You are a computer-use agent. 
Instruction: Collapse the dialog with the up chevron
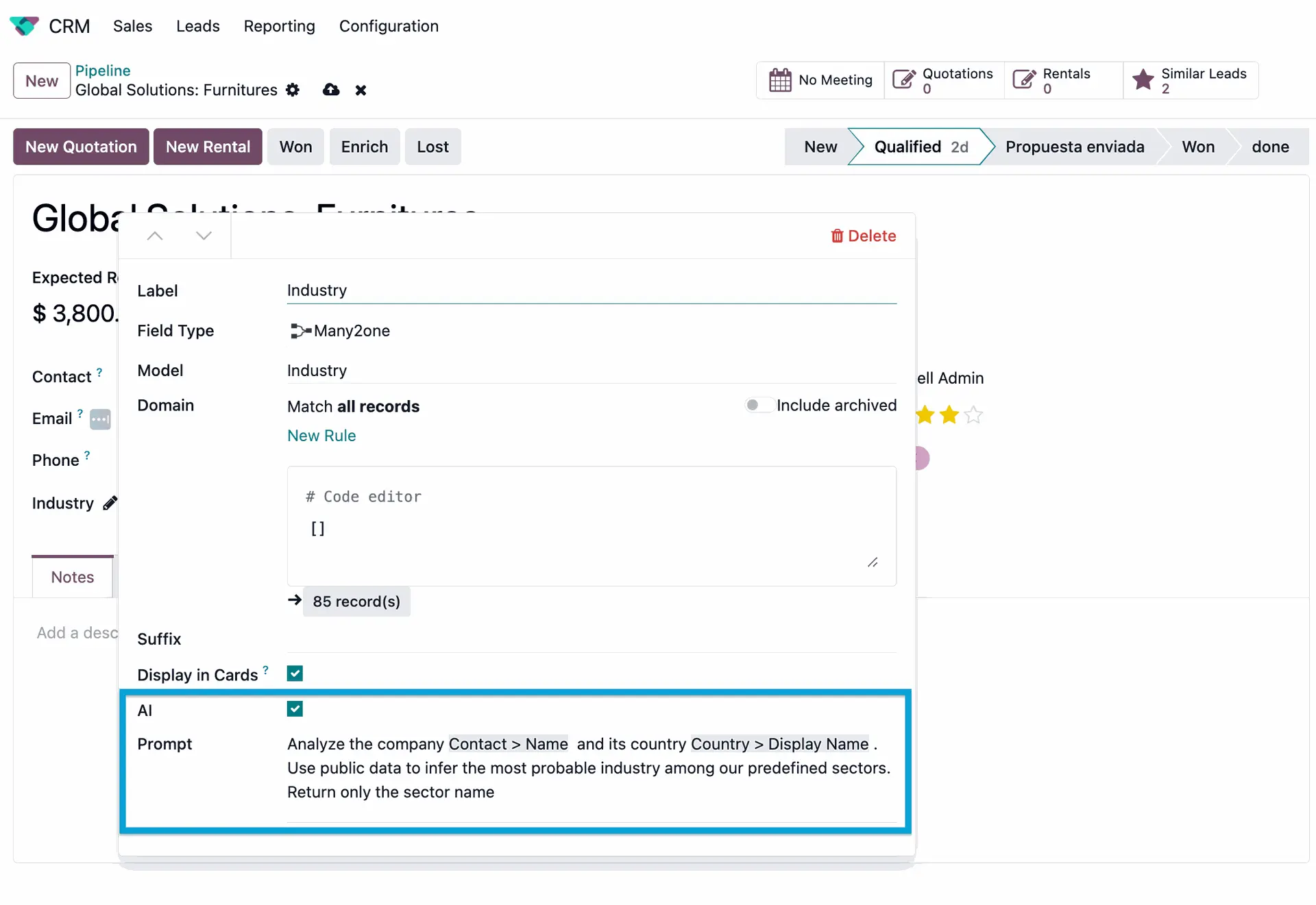point(155,236)
